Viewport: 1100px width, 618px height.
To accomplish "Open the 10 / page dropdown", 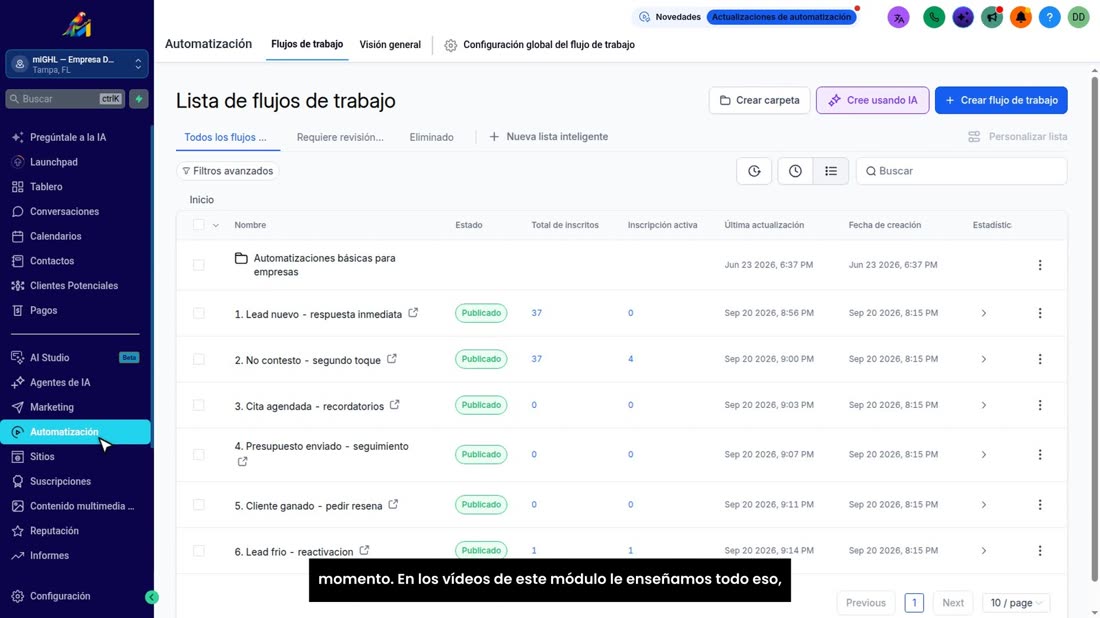I will point(1016,603).
